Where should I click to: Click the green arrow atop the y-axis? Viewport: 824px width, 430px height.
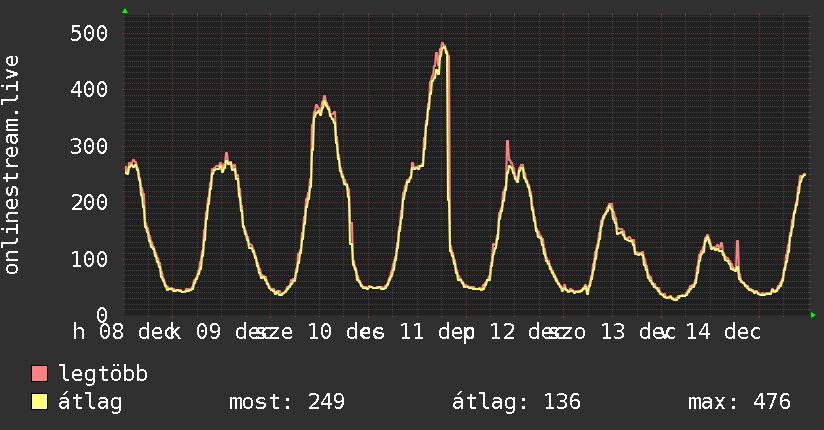pos(125,11)
